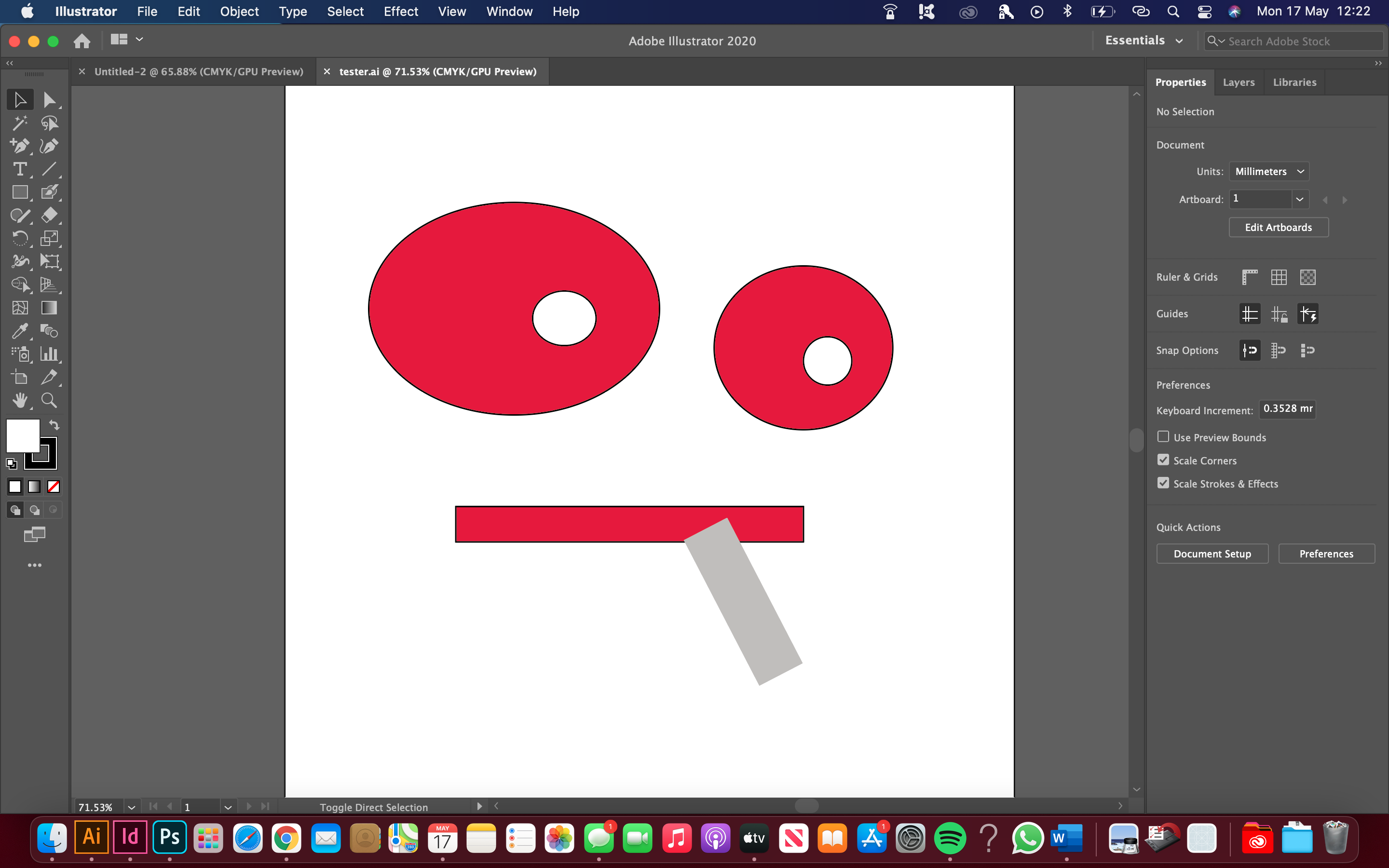The height and width of the screenshot is (868, 1389).
Task: Activate the Type tool
Action: click(20, 169)
